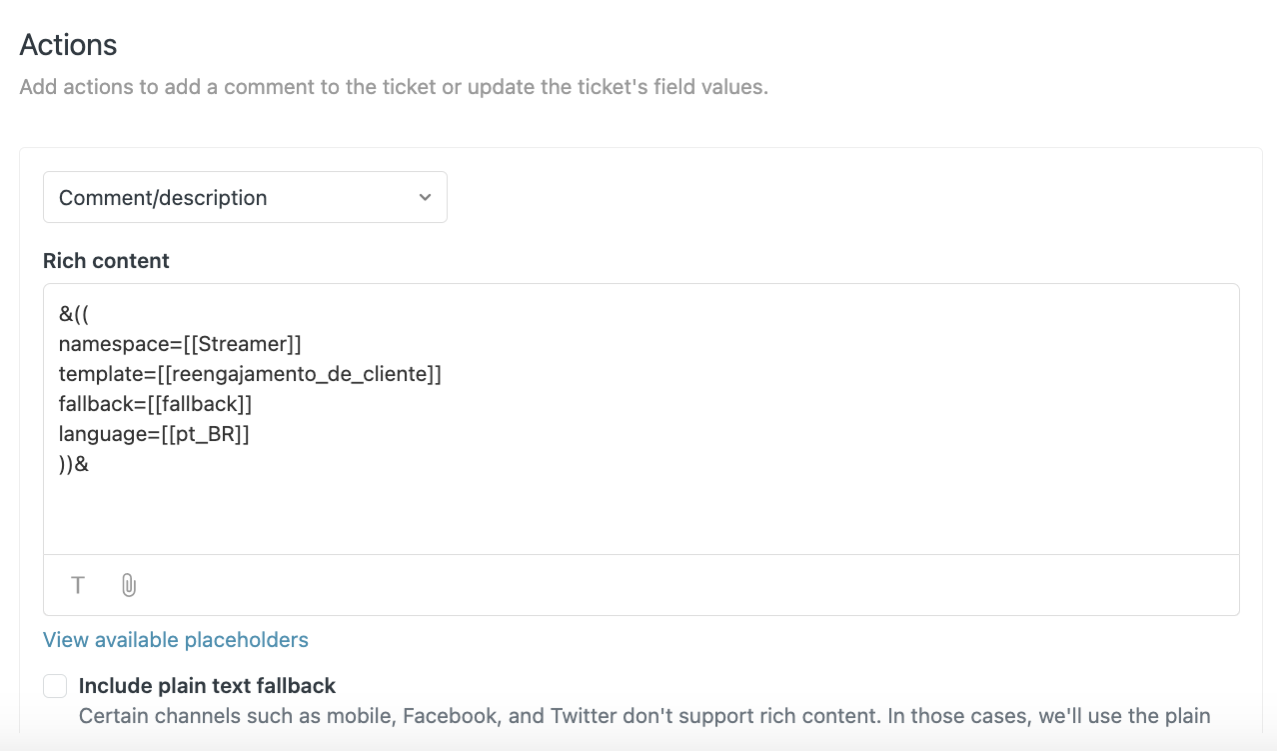Click the channels fallback explanation text
1277x751 pixels.
click(x=645, y=716)
